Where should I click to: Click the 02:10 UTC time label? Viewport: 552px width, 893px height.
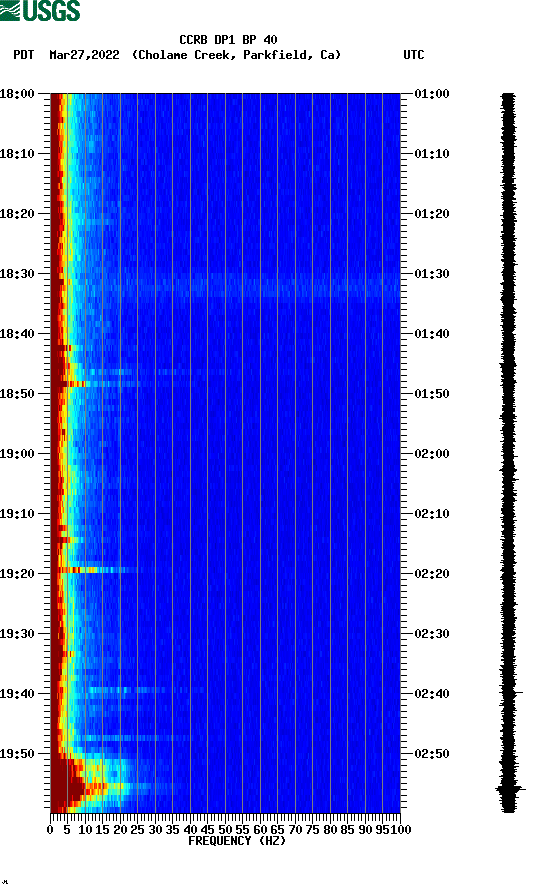(432, 514)
